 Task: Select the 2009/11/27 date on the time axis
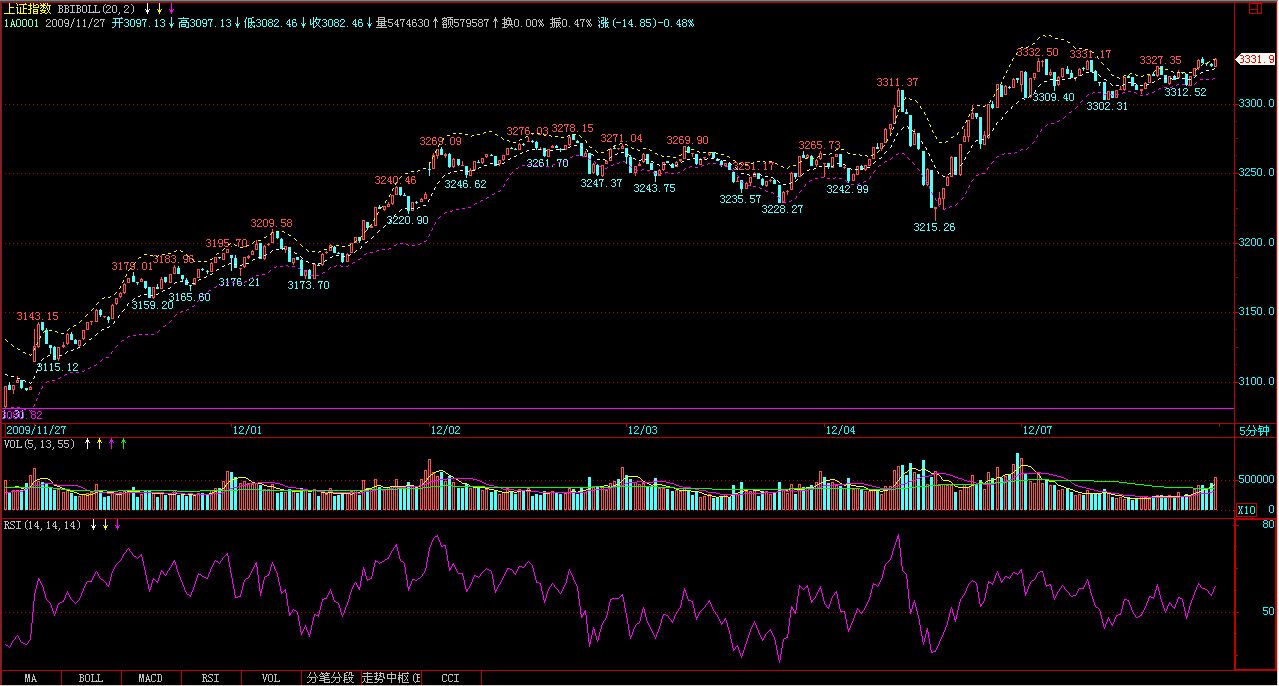coord(36,431)
